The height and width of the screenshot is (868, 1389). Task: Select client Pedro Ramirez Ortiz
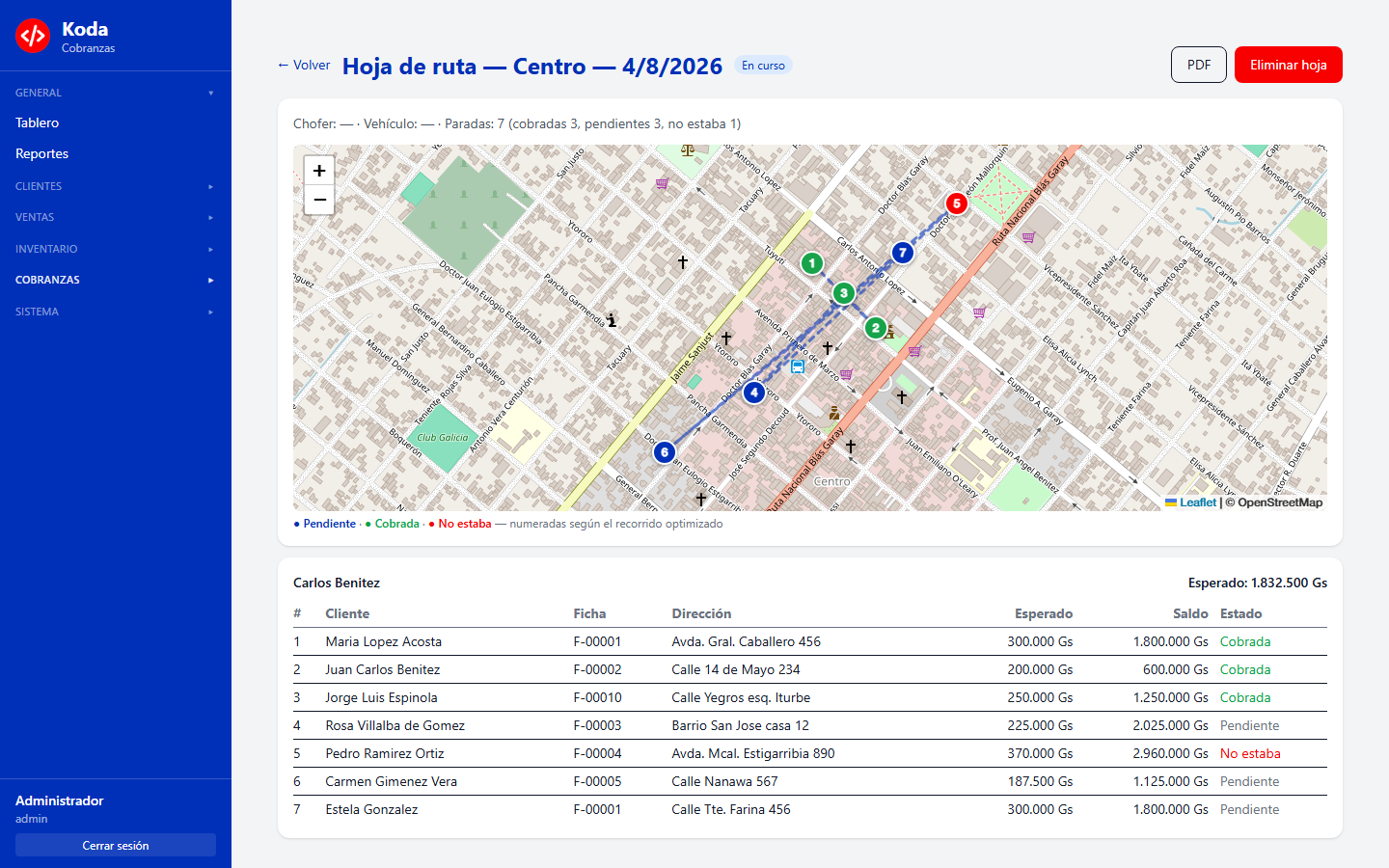(385, 753)
